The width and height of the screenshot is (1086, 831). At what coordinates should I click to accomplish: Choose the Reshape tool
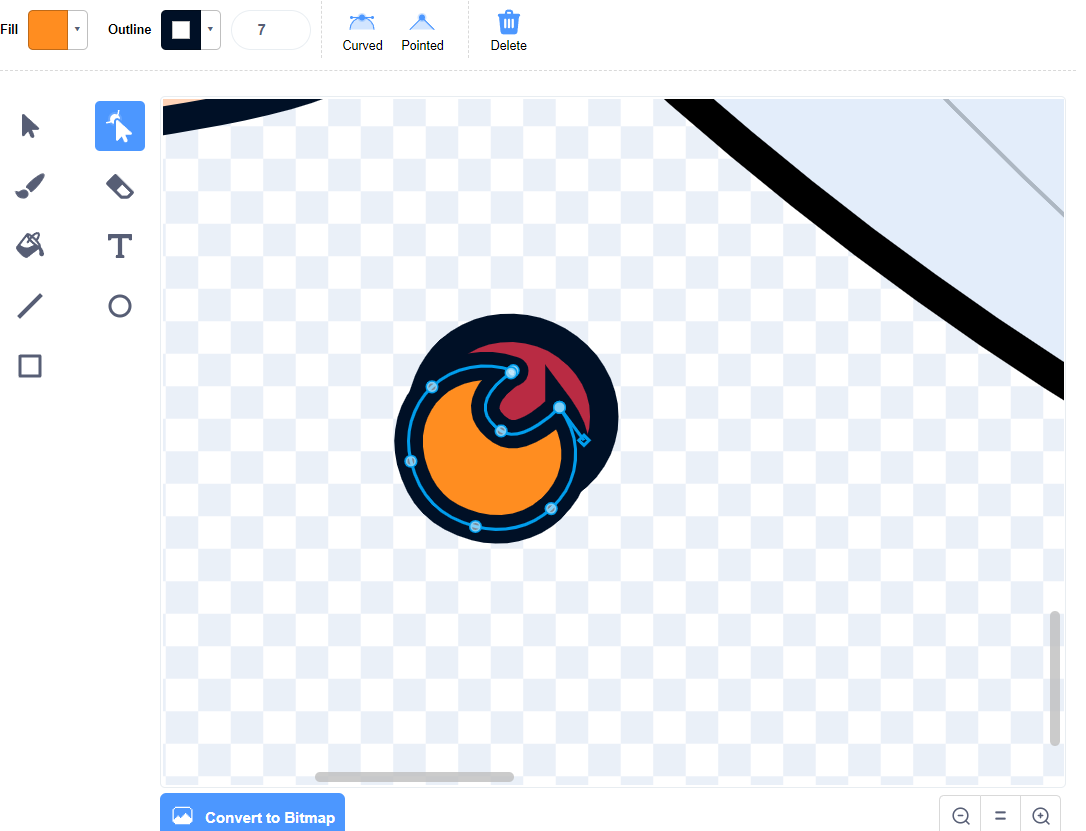[x=120, y=126]
